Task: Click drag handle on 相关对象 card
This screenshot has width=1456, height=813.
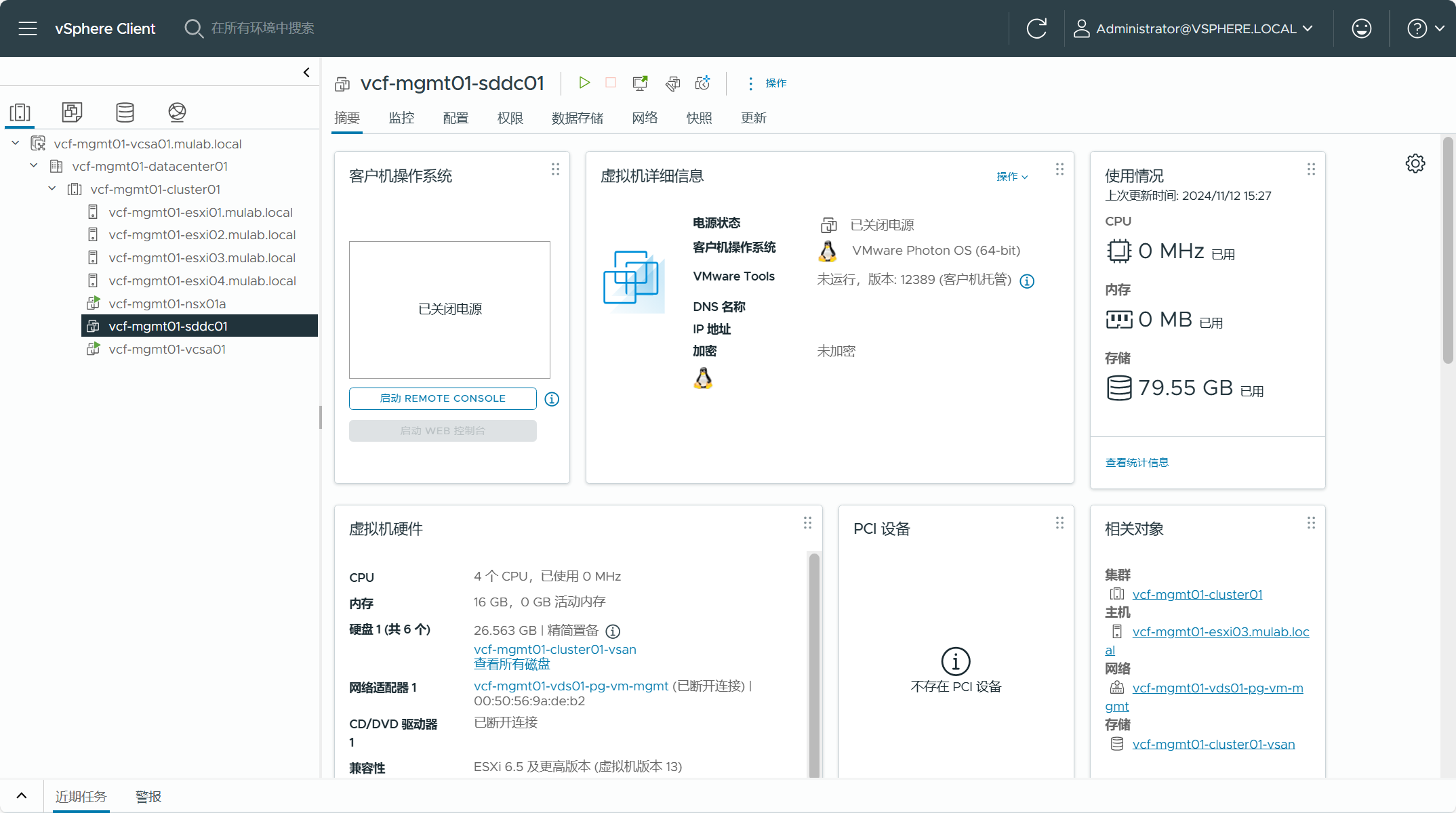Action: (1311, 523)
